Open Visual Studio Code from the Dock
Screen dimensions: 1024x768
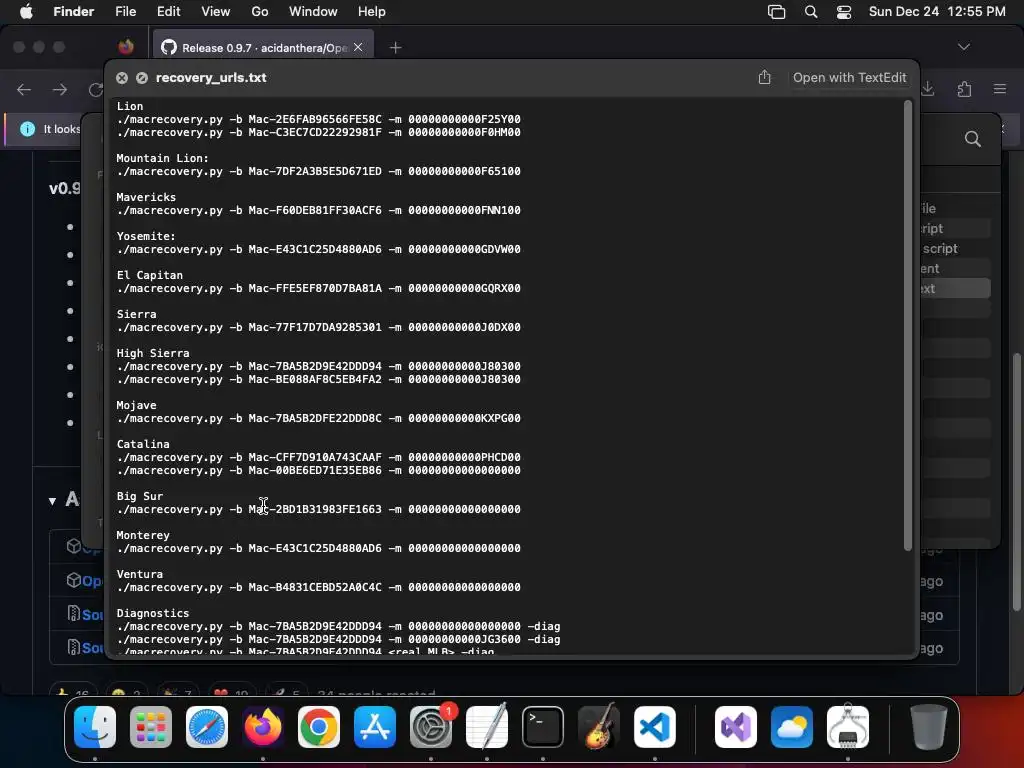point(654,727)
